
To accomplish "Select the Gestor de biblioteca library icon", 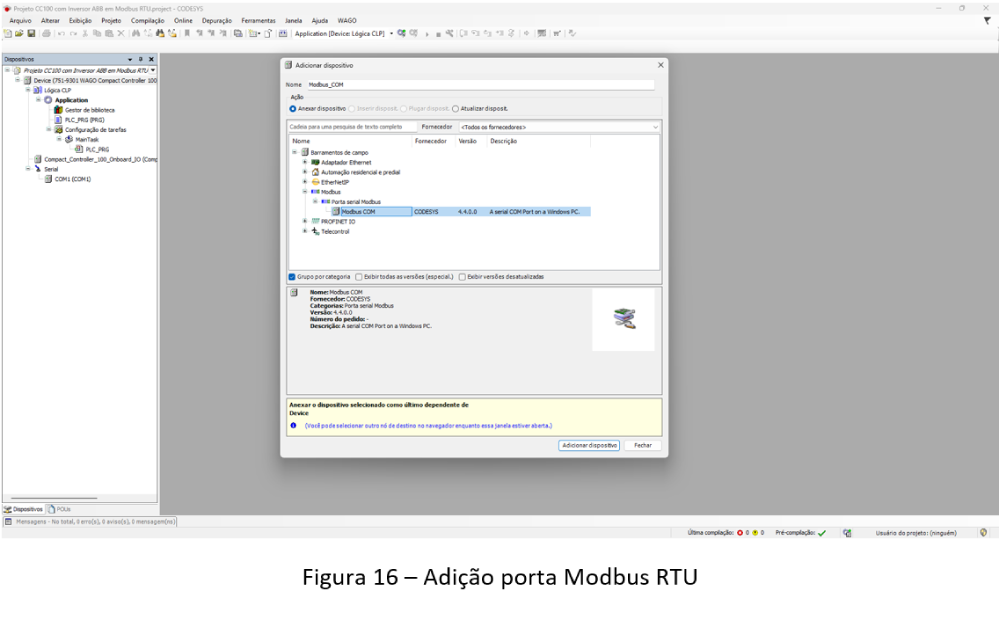I will click(58, 110).
